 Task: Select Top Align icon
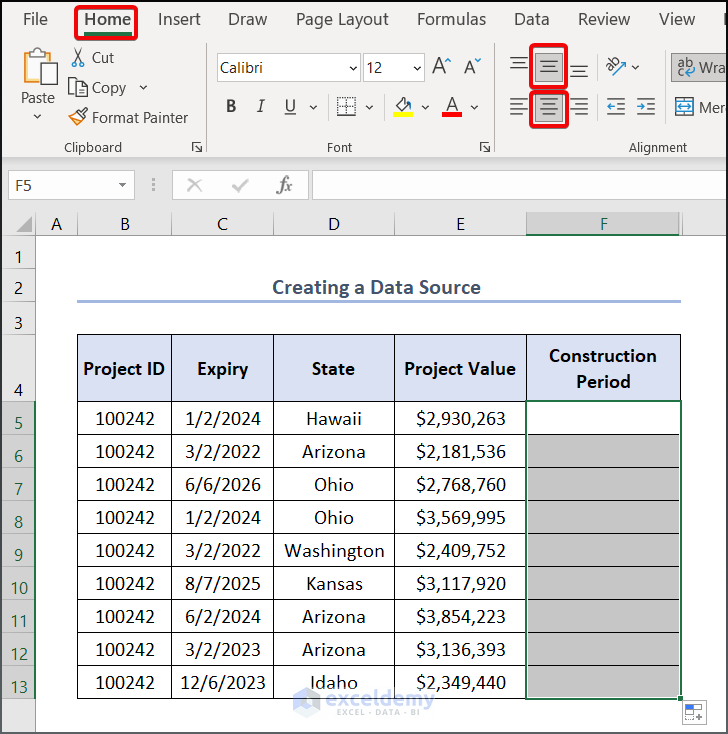pyautogui.click(x=518, y=63)
